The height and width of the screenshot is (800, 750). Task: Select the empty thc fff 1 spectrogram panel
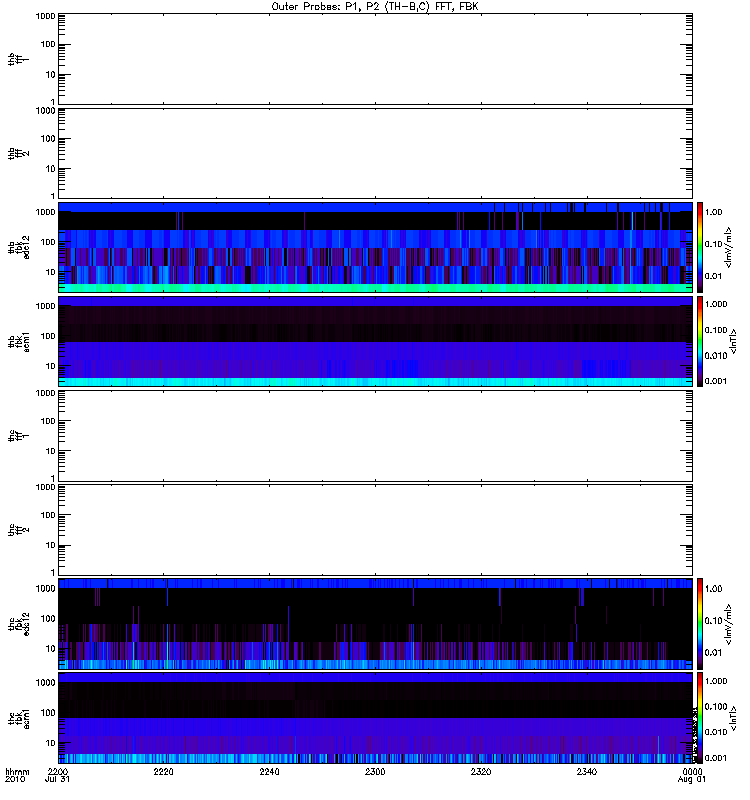click(x=376, y=436)
